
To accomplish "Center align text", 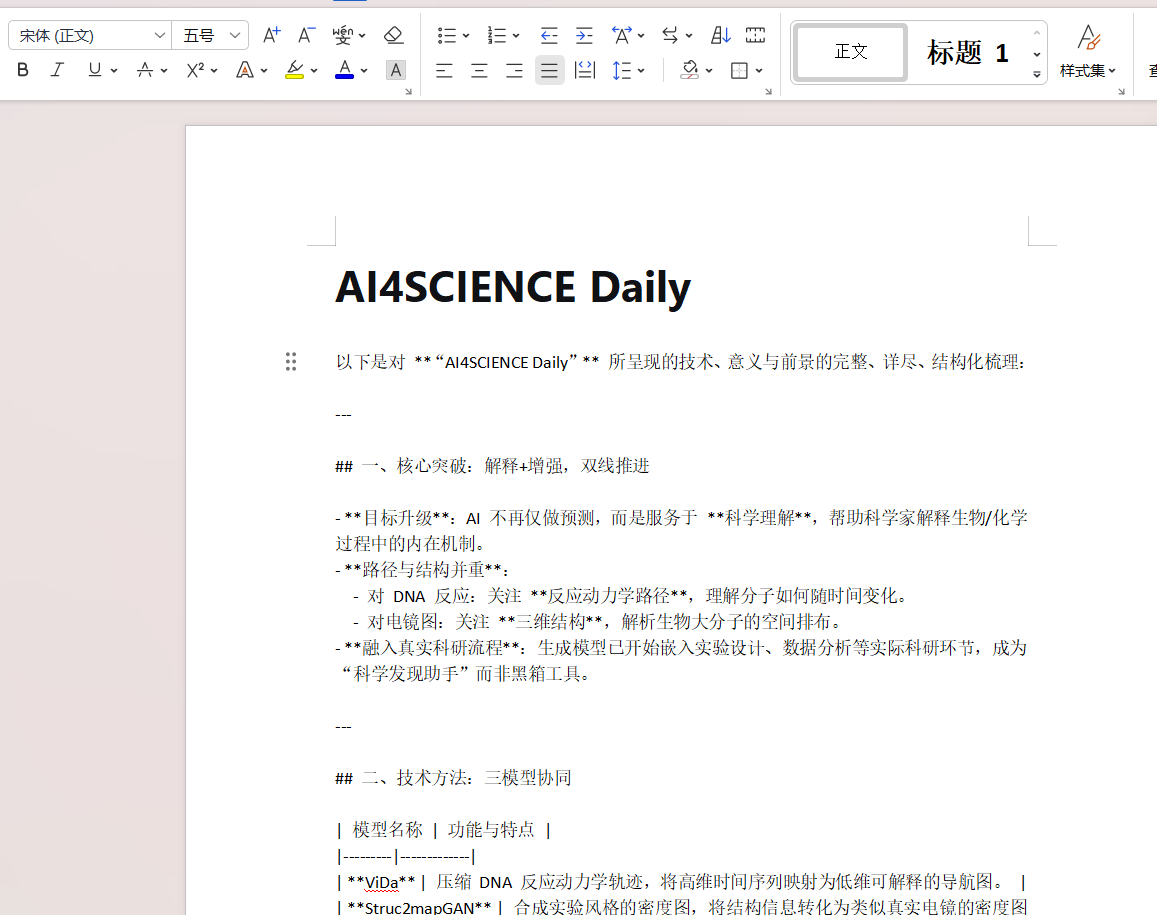I will [x=479, y=70].
